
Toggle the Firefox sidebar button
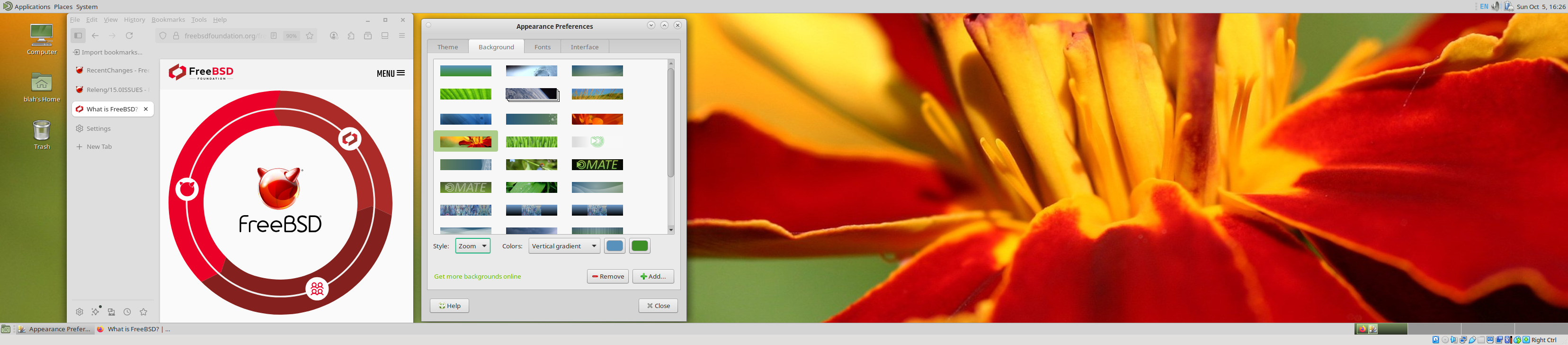(x=78, y=36)
